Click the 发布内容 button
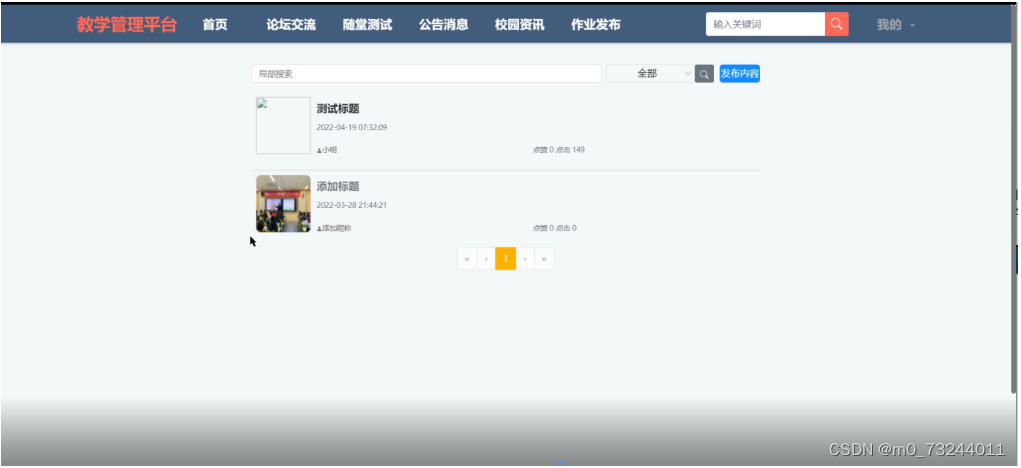Image resolution: width=1021 pixels, height=468 pixels. tap(740, 74)
